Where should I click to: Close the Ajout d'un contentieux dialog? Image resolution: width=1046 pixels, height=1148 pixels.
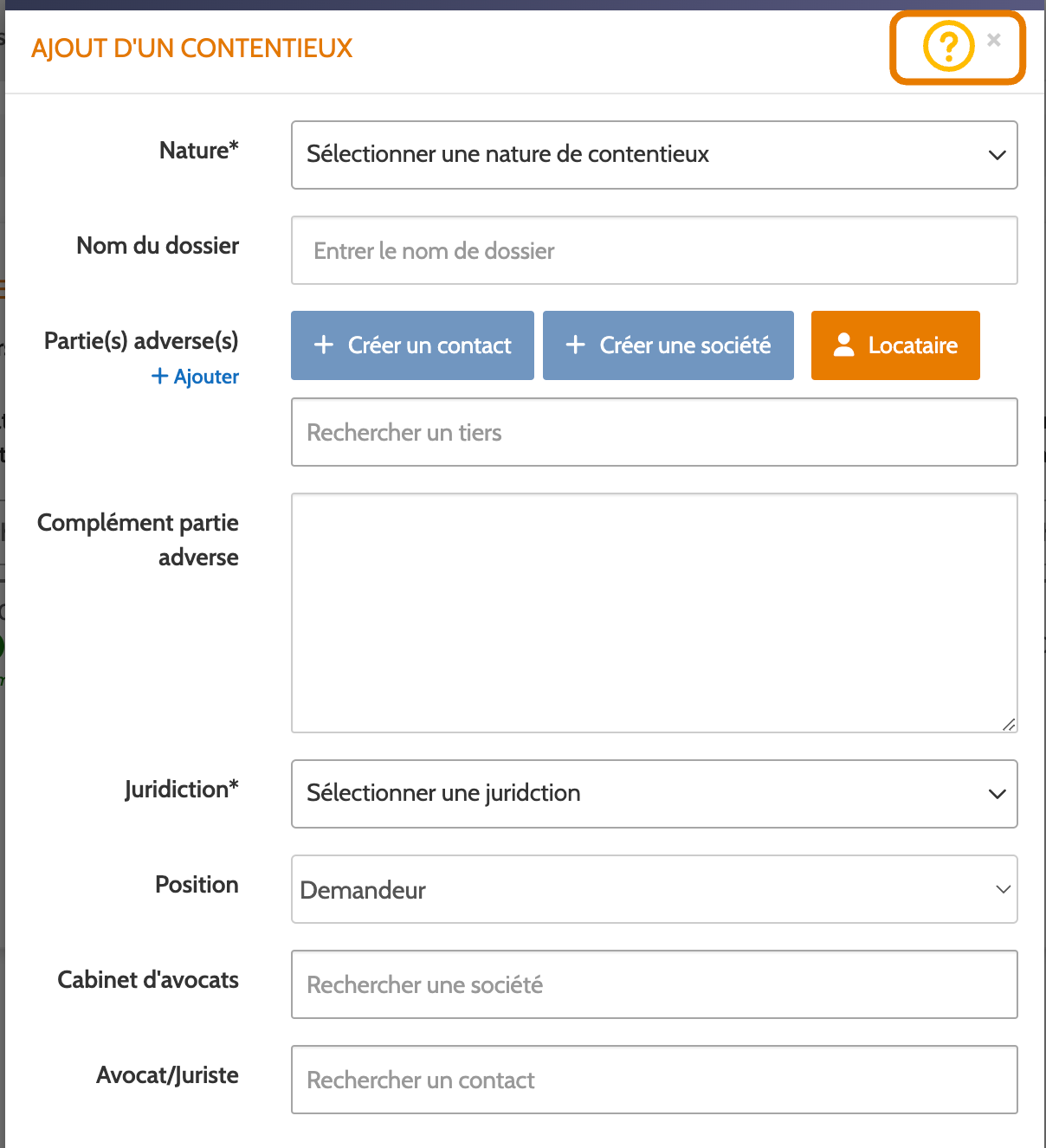(994, 40)
